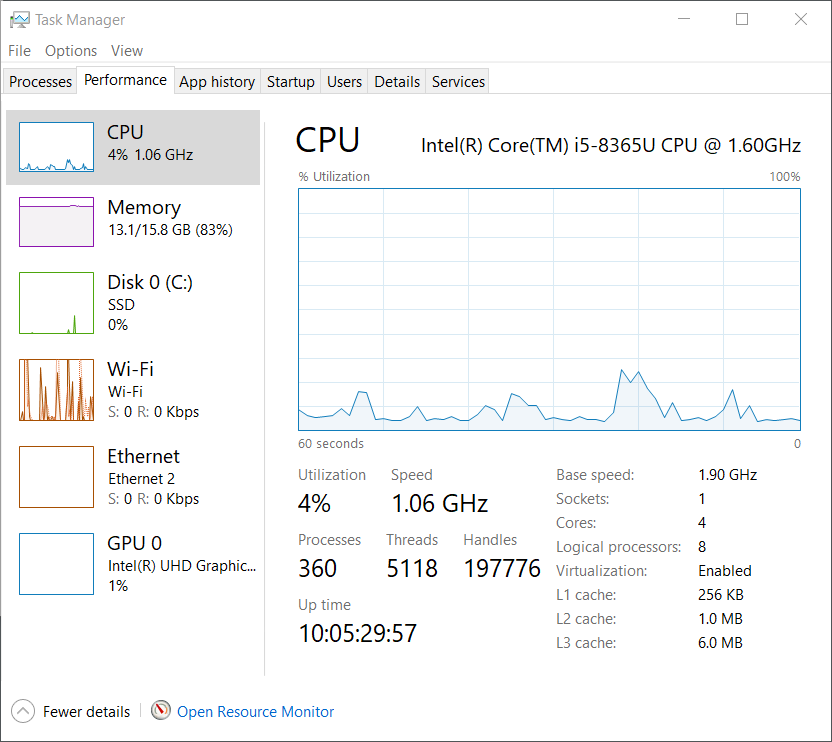
Task: Click the L3 cache 6.0 MB value
Action: (721, 643)
